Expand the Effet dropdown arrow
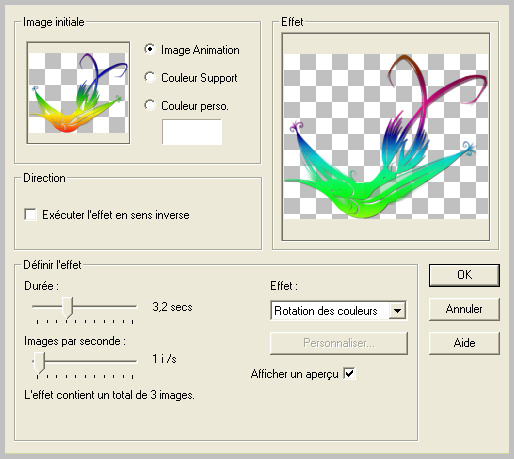Image resolution: width=514 pixels, height=459 pixels. 397,311
